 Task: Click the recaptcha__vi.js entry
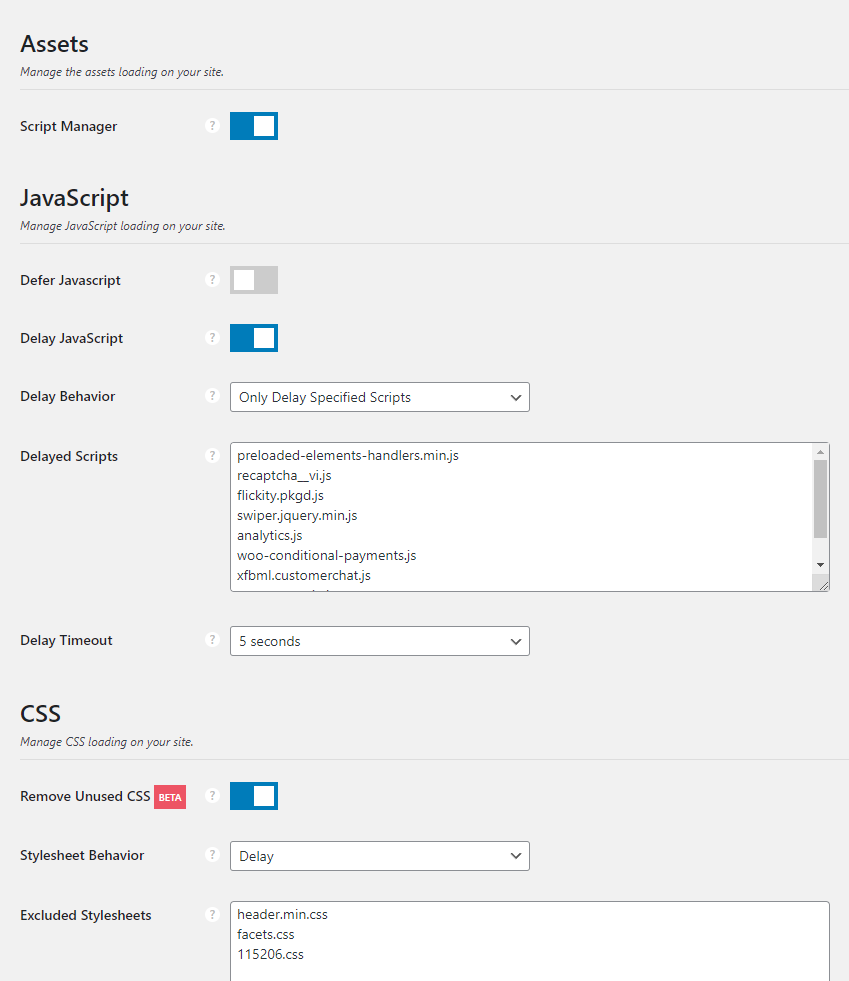pos(284,475)
